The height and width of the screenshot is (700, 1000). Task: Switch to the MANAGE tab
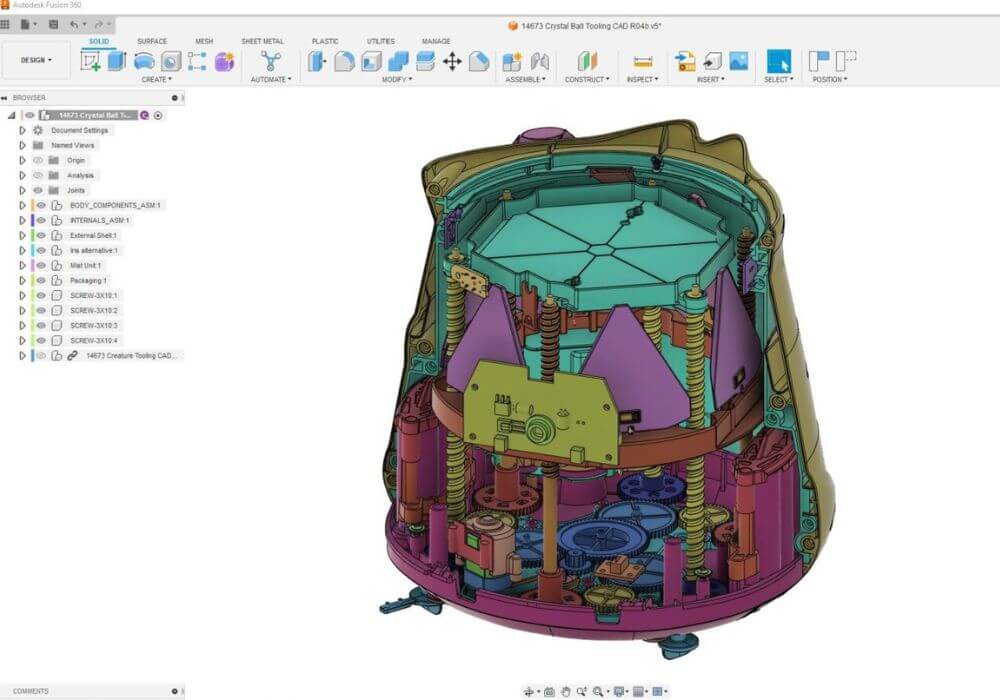(x=436, y=41)
